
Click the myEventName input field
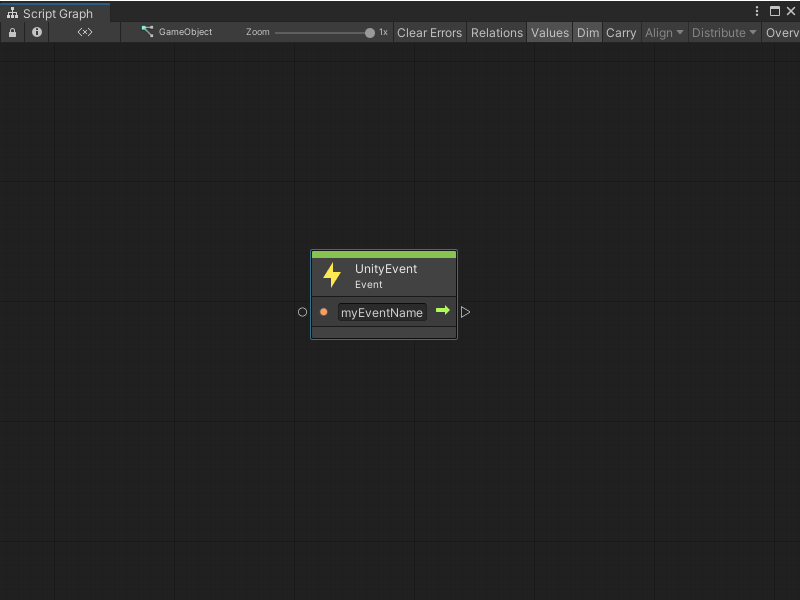coord(382,312)
